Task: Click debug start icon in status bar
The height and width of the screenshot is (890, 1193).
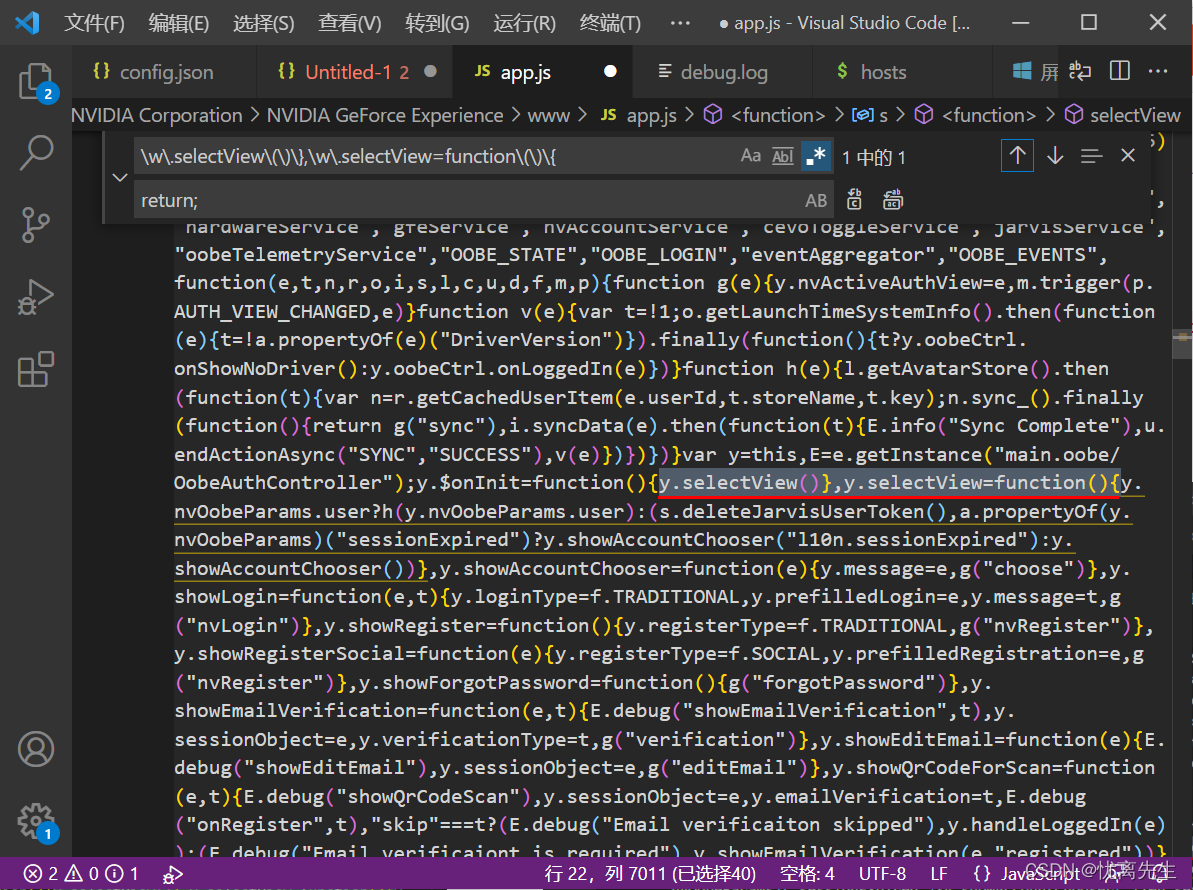Action: click(x=173, y=875)
